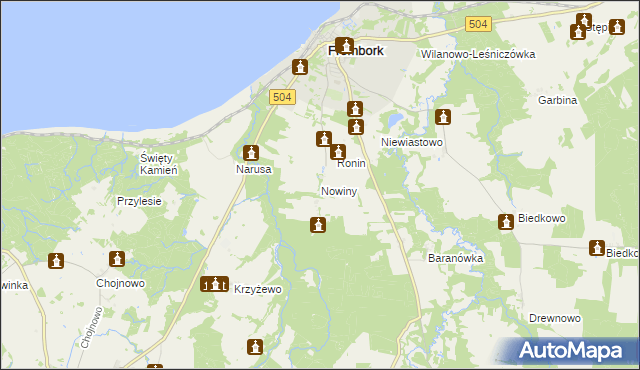The width and height of the screenshot is (640, 370).
Task: Select the church marker above Chojnowo
Action: pos(117,259)
